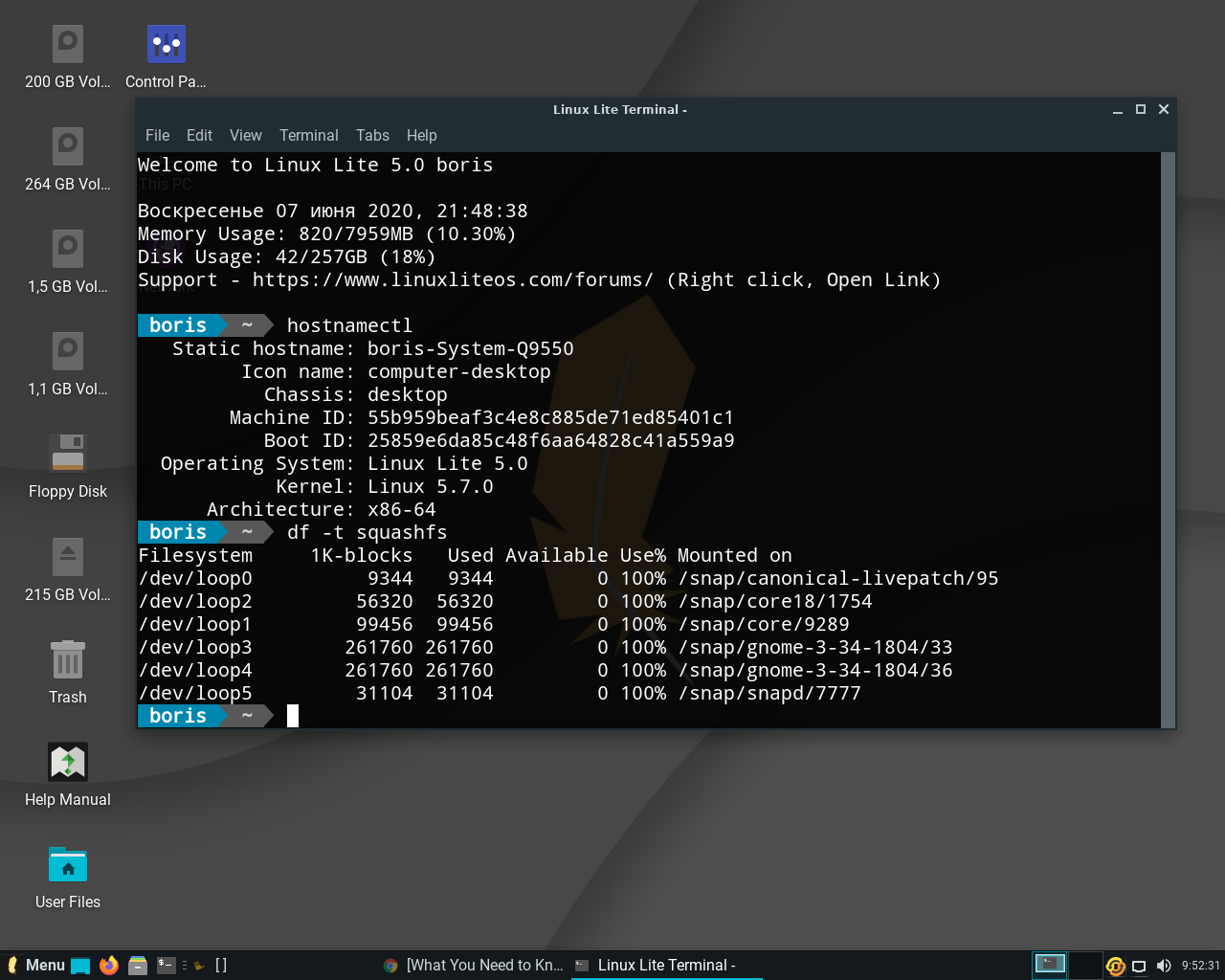Open the Control Panel desktop shortcut
The height and width of the screenshot is (980, 1225).
(x=164, y=43)
